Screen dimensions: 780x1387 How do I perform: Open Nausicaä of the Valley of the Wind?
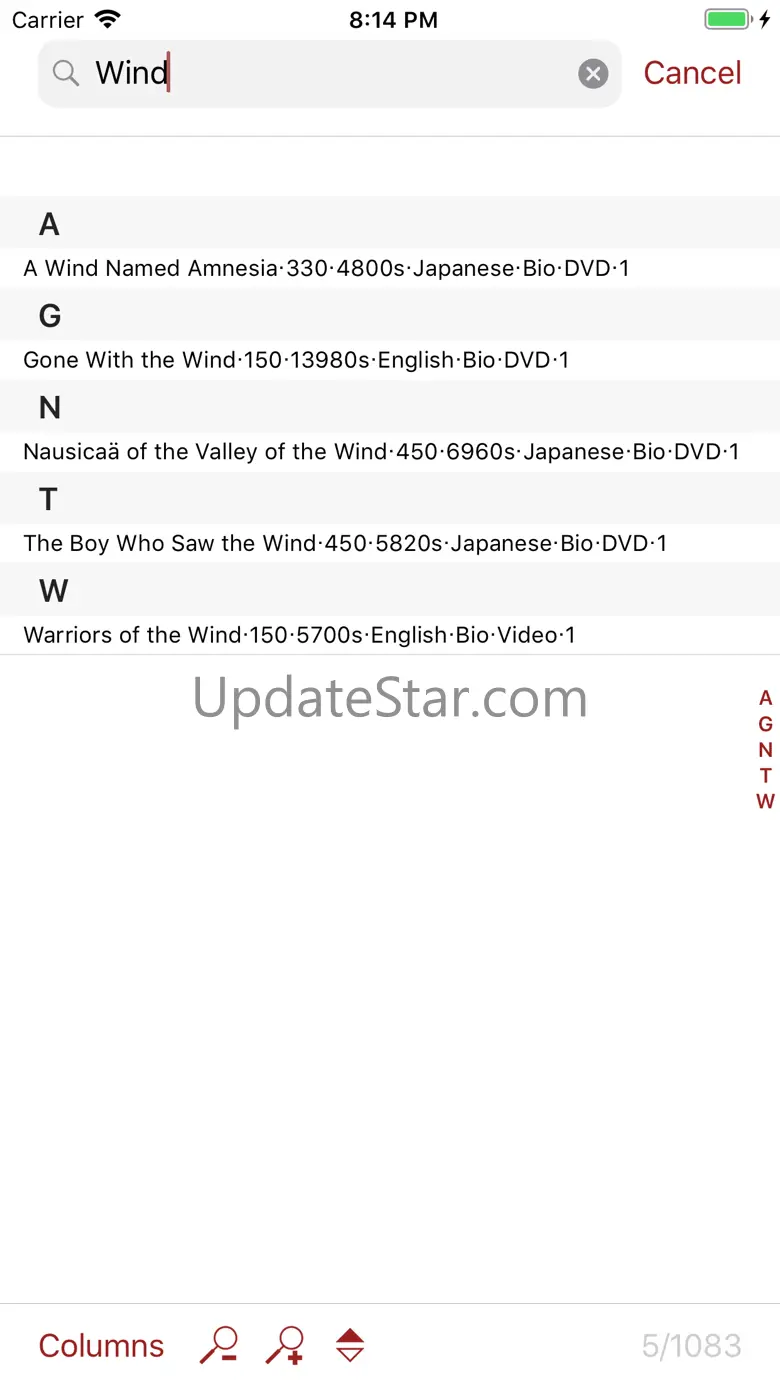390,452
